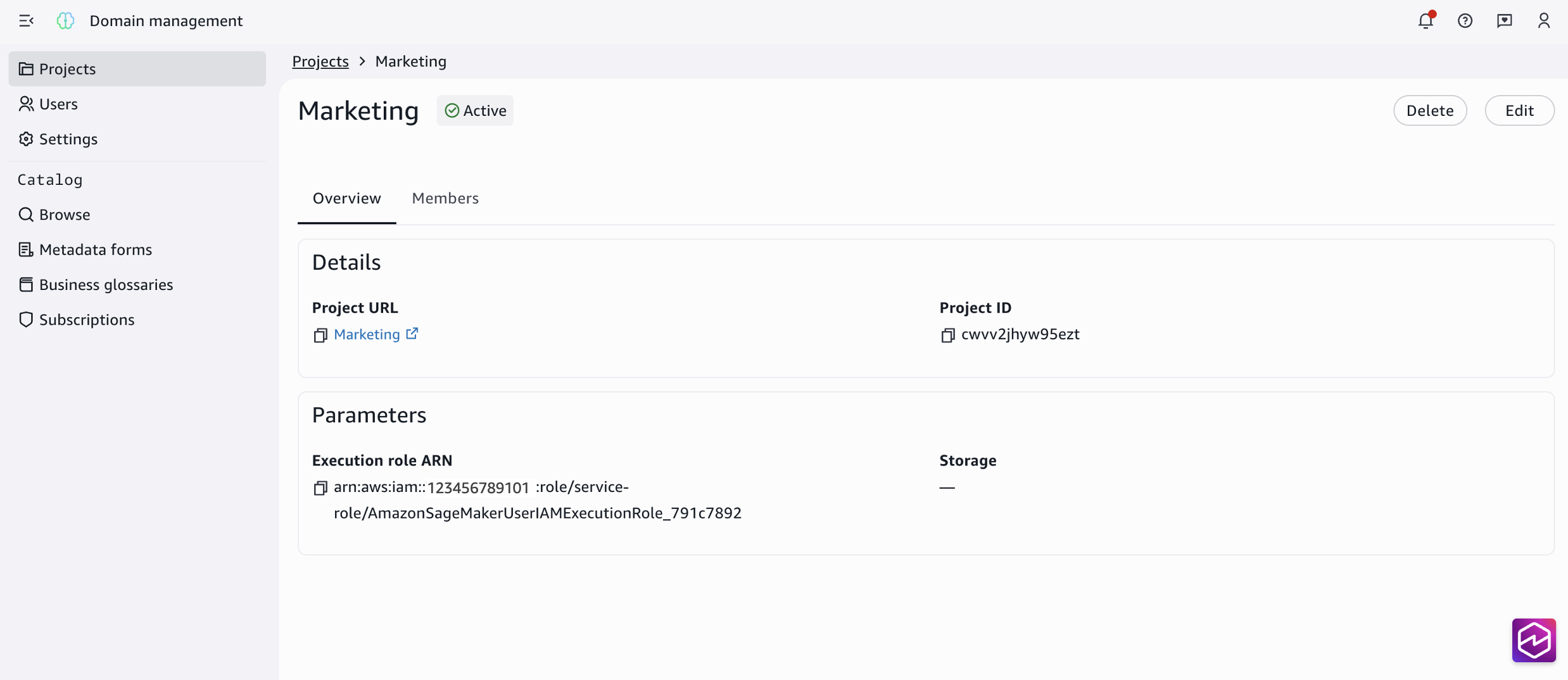
Task: Switch to the Members tab
Action: (445, 199)
